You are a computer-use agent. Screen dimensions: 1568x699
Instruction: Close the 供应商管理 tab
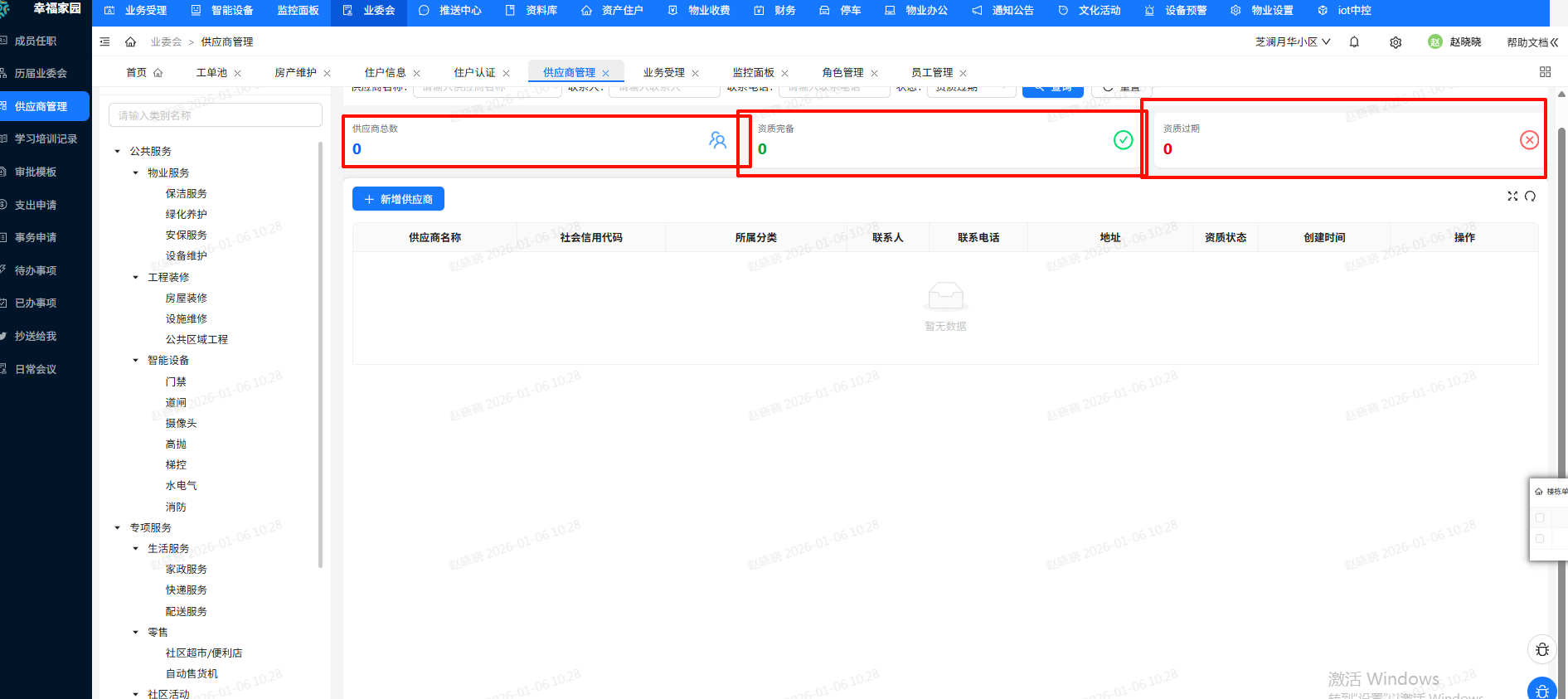[605, 73]
